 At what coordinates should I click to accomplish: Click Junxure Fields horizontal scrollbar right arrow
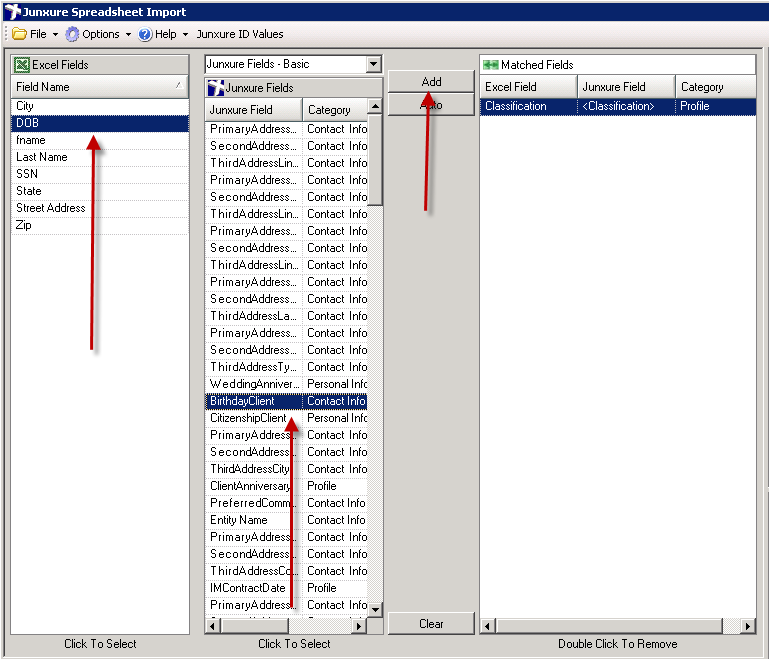pyautogui.click(x=359, y=626)
